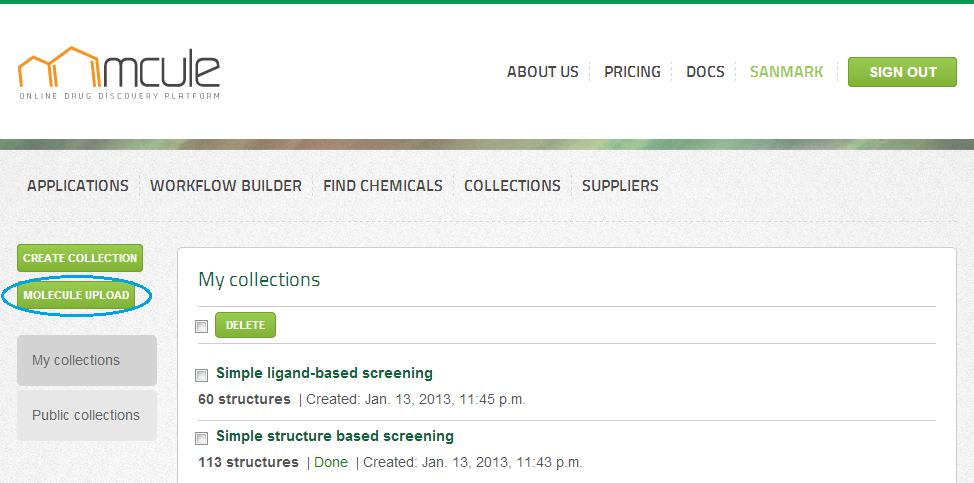The height and width of the screenshot is (483, 974).
Task: Open the SANMARK user profile
Action: (x=787, y=72)
